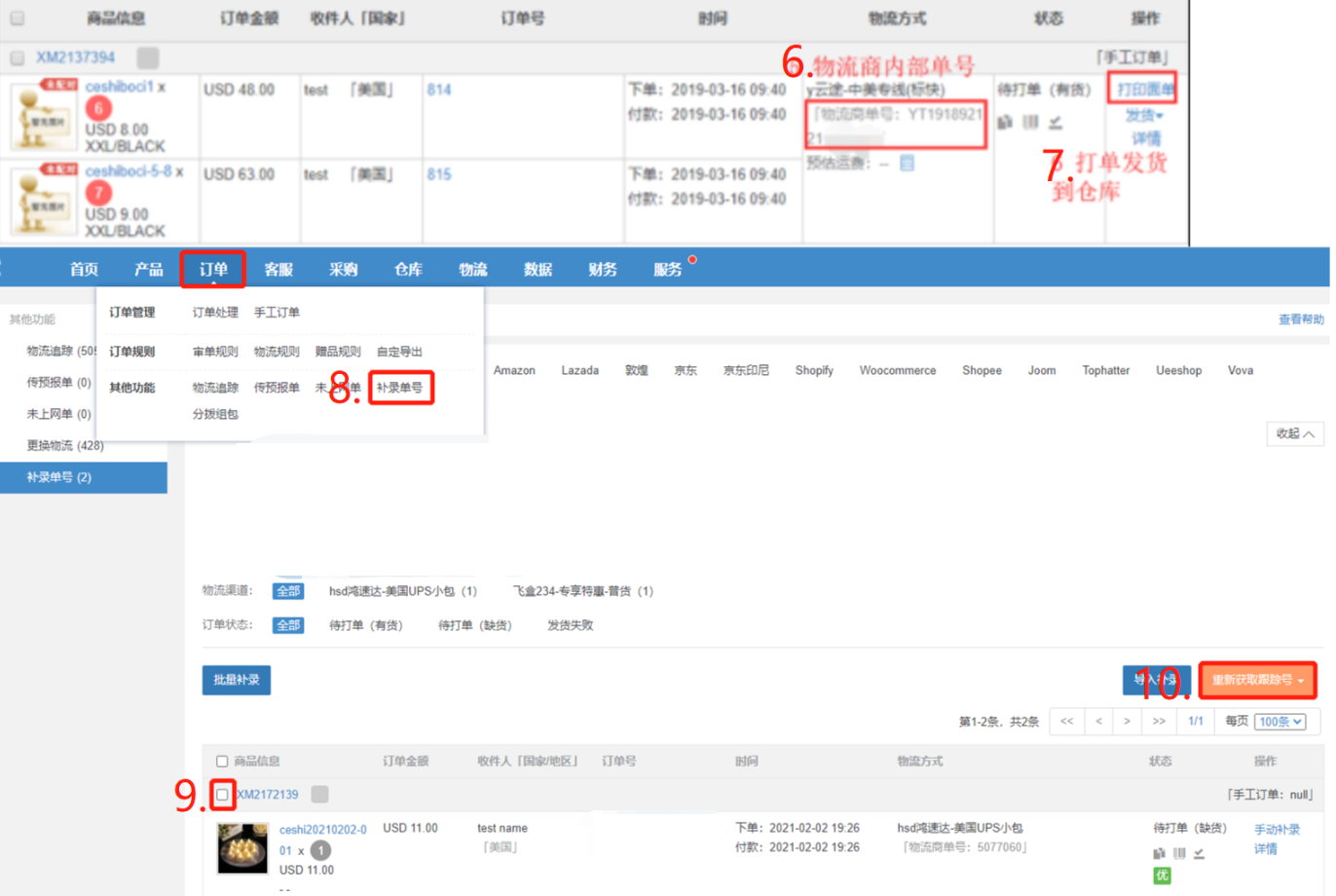Click the gray square icon beside XM2137394
The height and width of the screenshot is (896, 1336).
[148, 57]
